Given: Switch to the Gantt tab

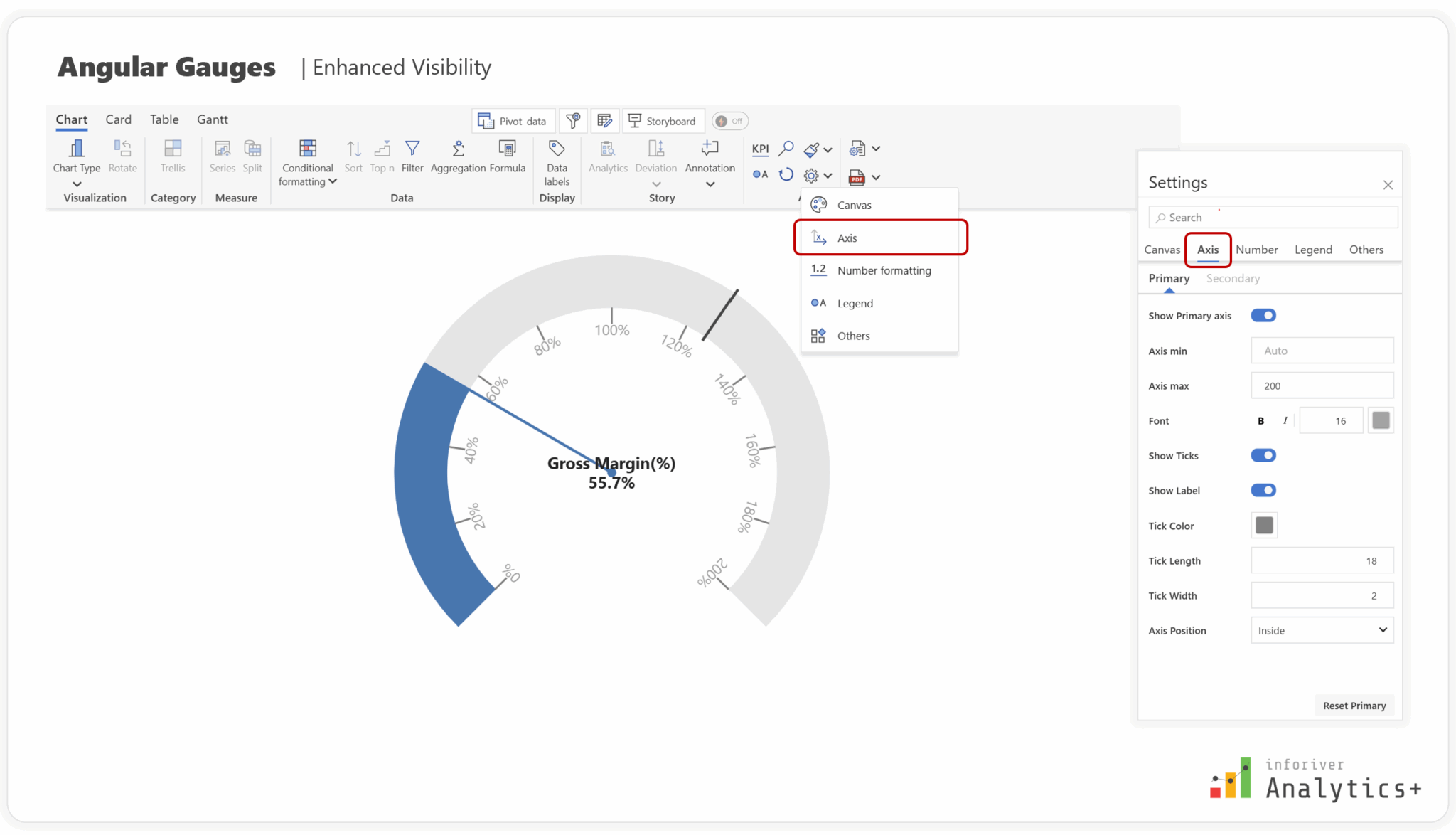Looking at the screenshot, I should click(x=212, y=119).
